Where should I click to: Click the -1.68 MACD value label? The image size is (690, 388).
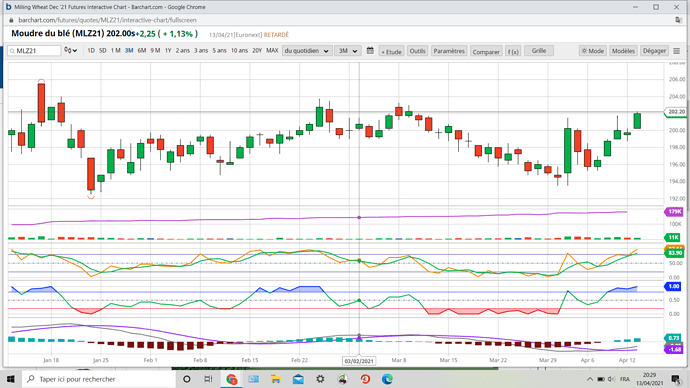[x=674, y=349]
